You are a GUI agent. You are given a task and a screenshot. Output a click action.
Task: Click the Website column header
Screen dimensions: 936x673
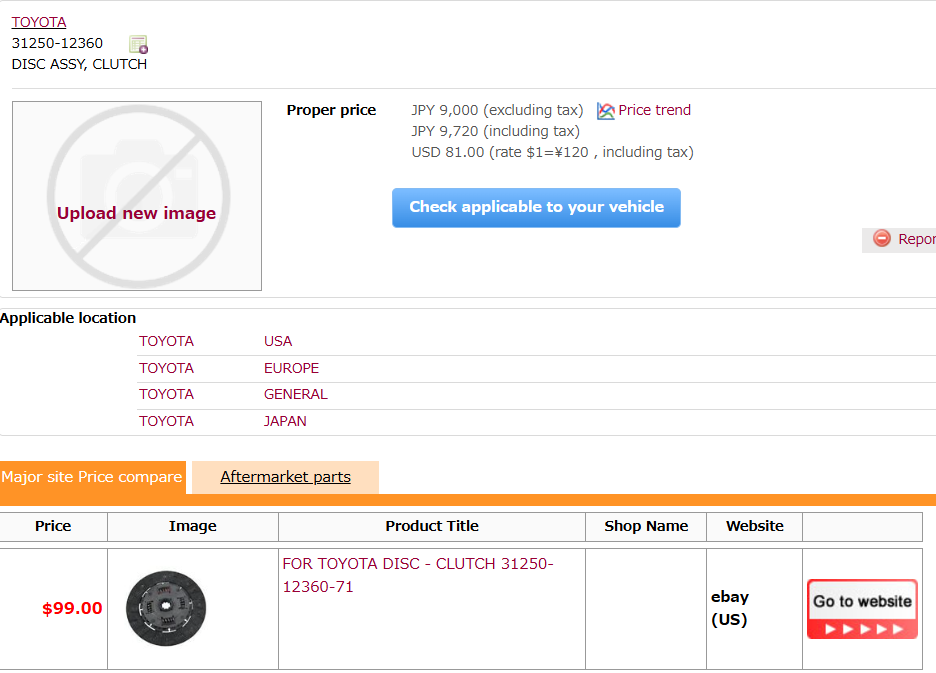(x=755, y=526)
